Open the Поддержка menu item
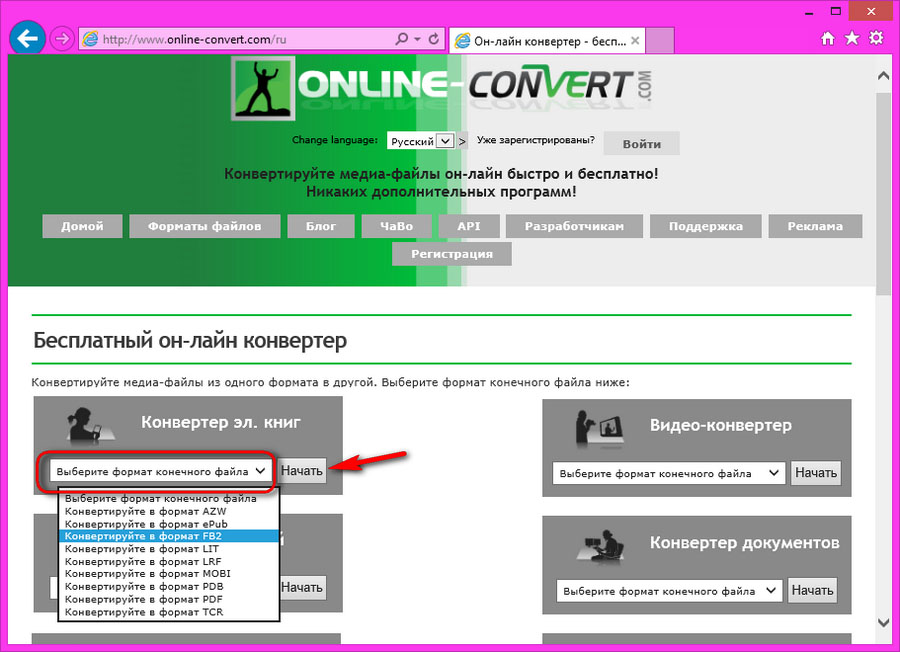900x652 pixels. pos(705,226)
